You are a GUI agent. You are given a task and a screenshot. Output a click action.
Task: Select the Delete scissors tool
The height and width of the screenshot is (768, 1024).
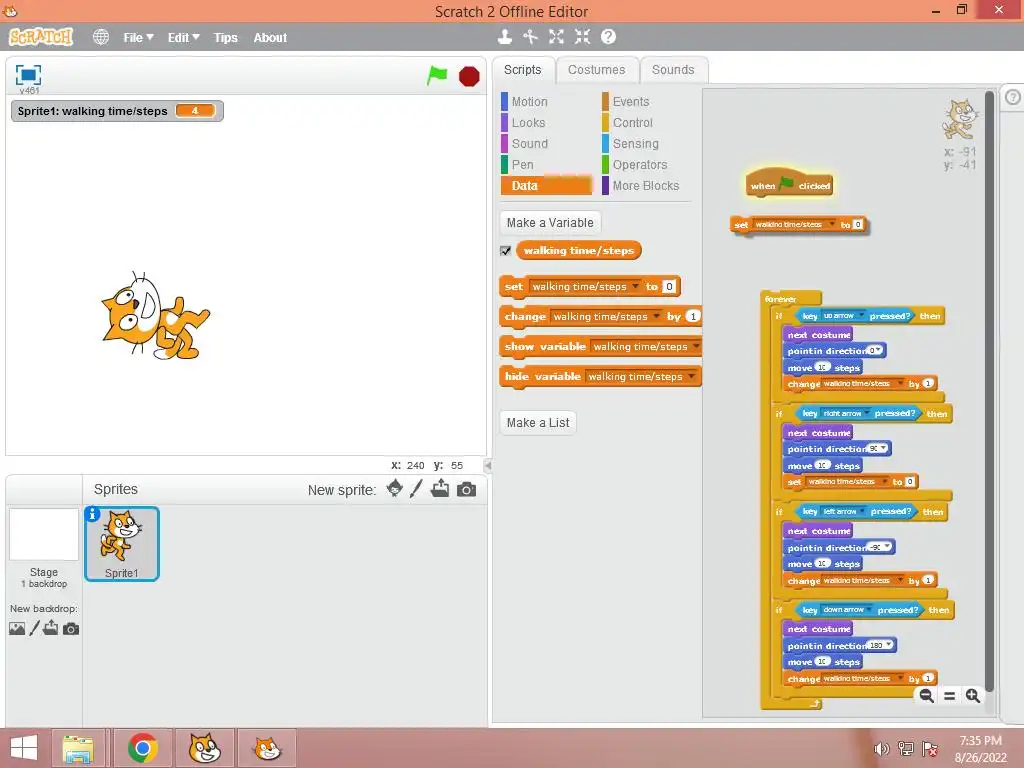point(530,37)
